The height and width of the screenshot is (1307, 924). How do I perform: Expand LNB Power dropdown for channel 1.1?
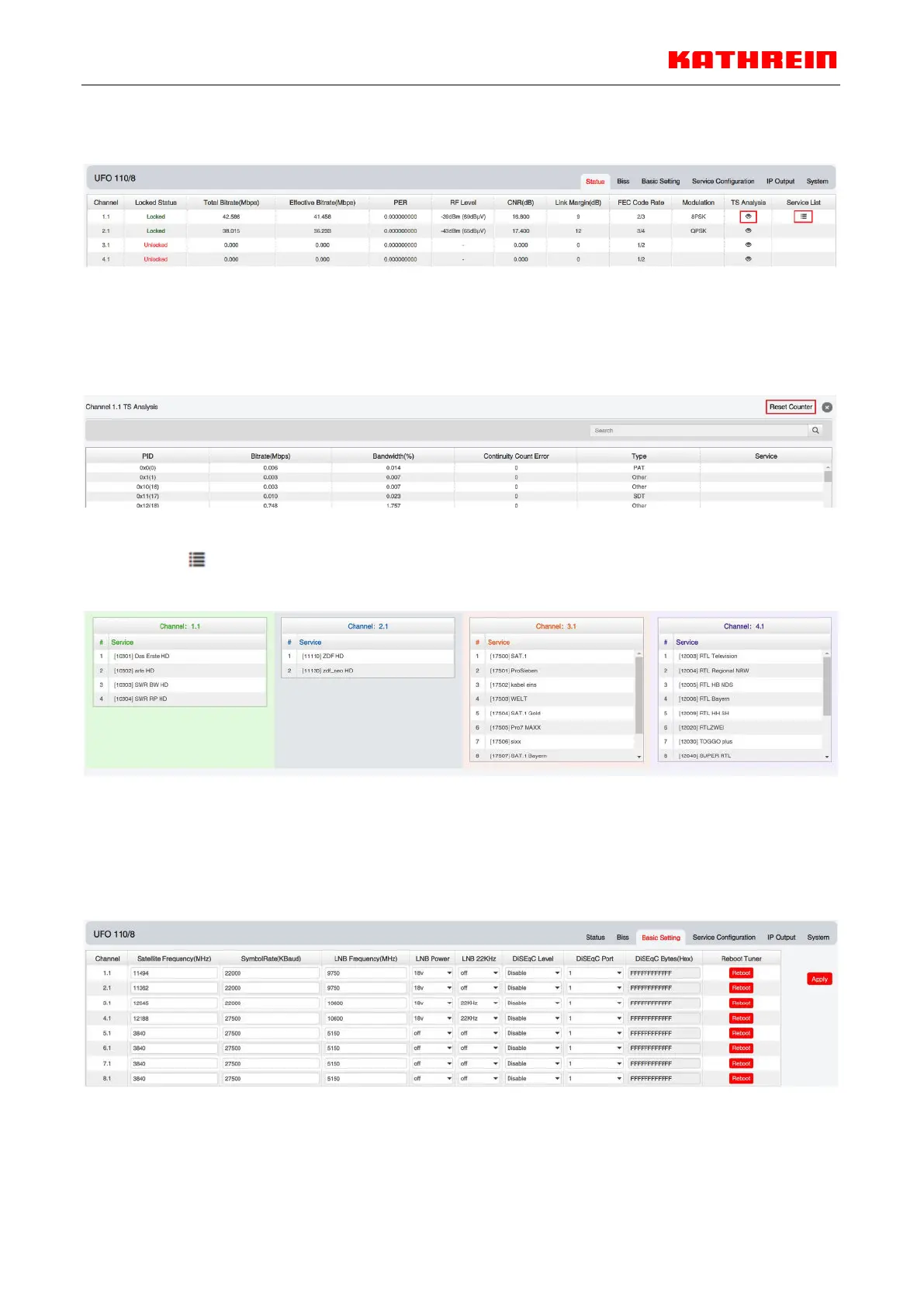432,972
